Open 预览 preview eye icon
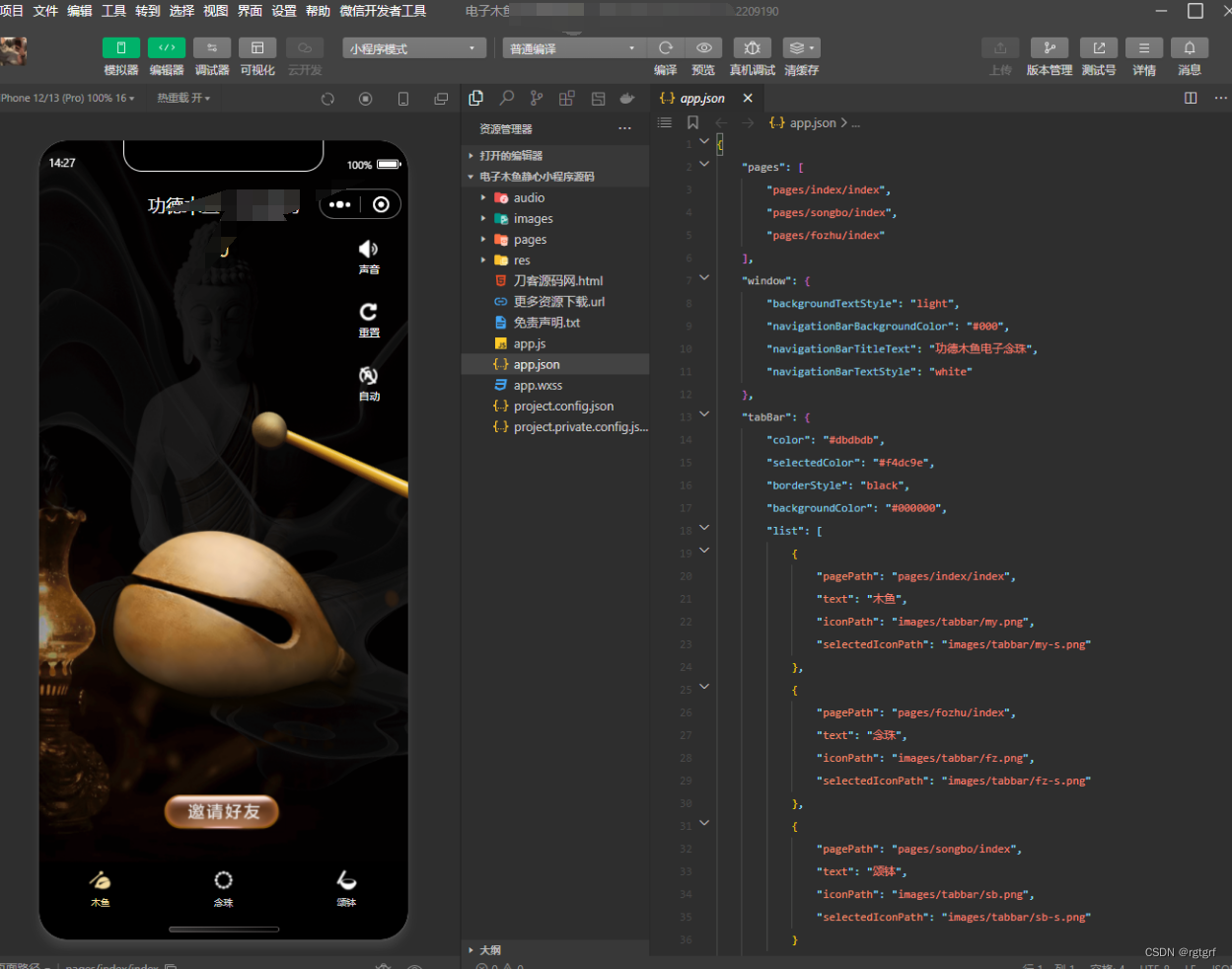Viewport: 1232px width, 969px height. (703, 48)
